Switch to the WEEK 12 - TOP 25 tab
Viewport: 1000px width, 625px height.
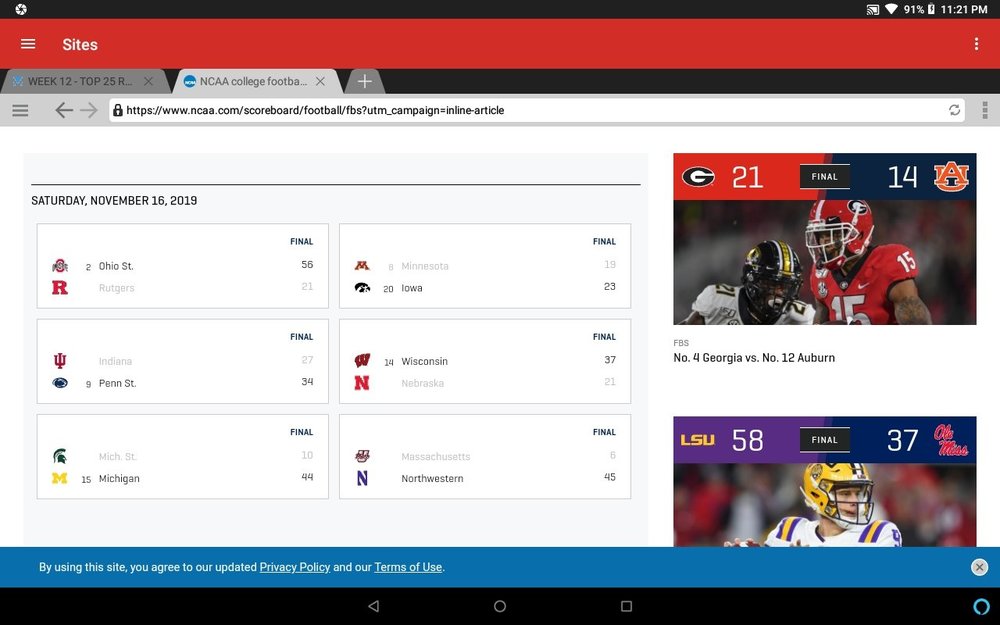pos(80,82)
